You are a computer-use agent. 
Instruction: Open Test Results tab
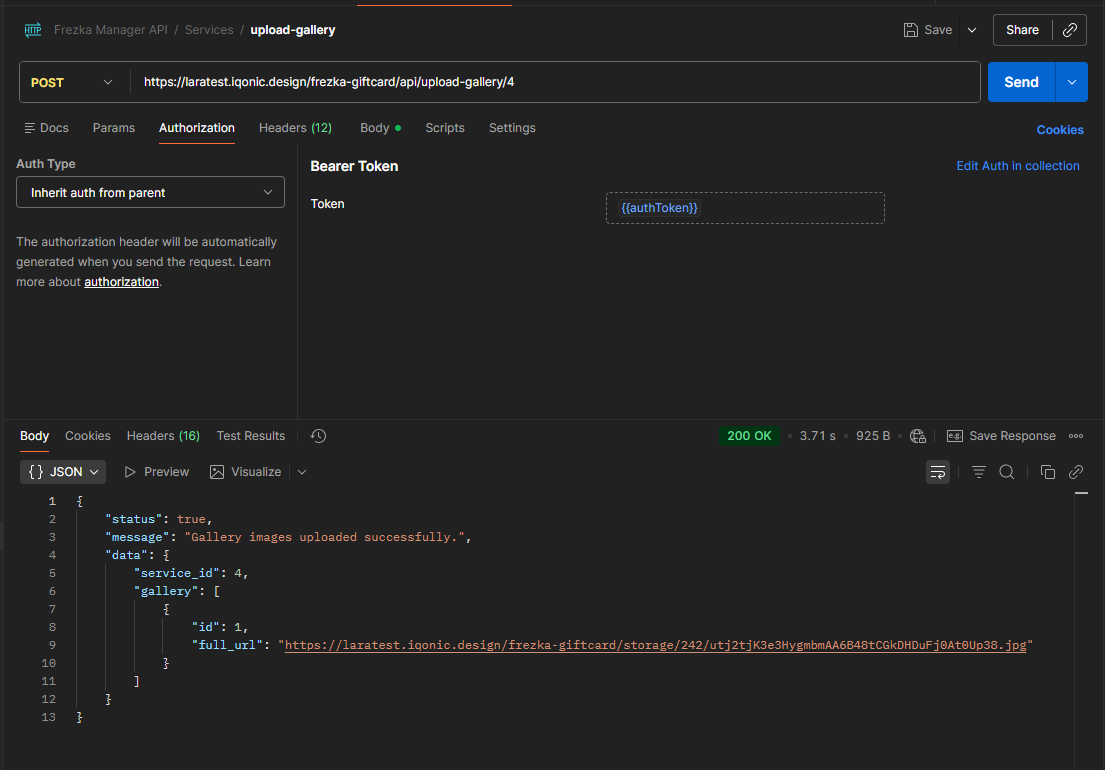251,436
